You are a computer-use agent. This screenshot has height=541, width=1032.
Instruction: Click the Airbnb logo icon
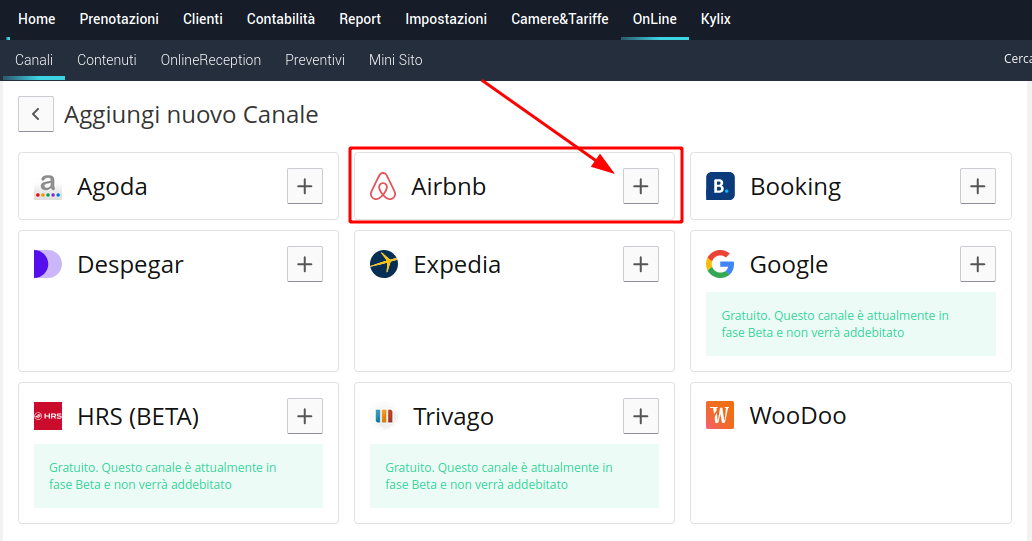(x=383, y=186)
